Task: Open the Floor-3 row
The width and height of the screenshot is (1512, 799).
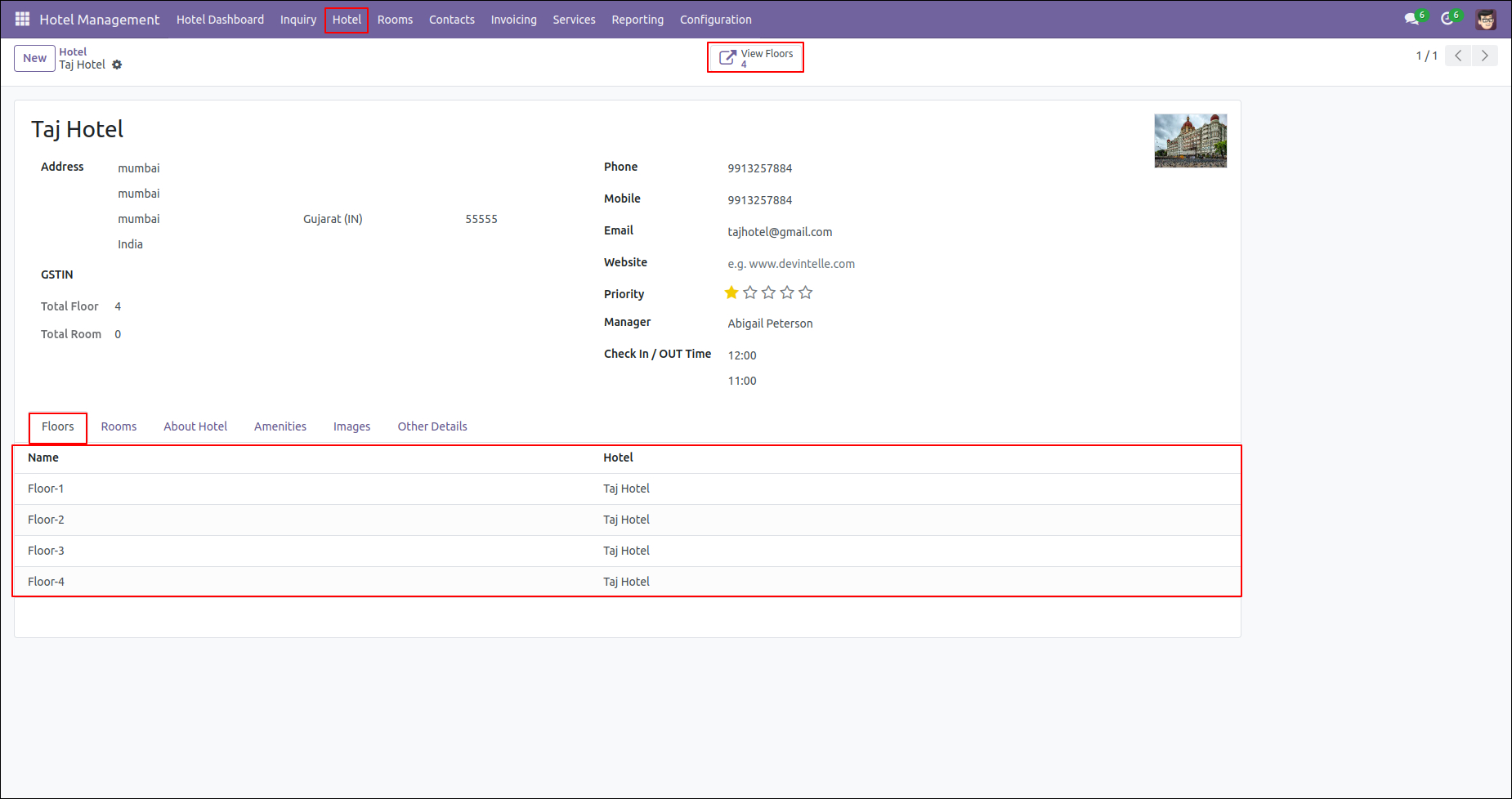Action: click(x=627, y=551)
